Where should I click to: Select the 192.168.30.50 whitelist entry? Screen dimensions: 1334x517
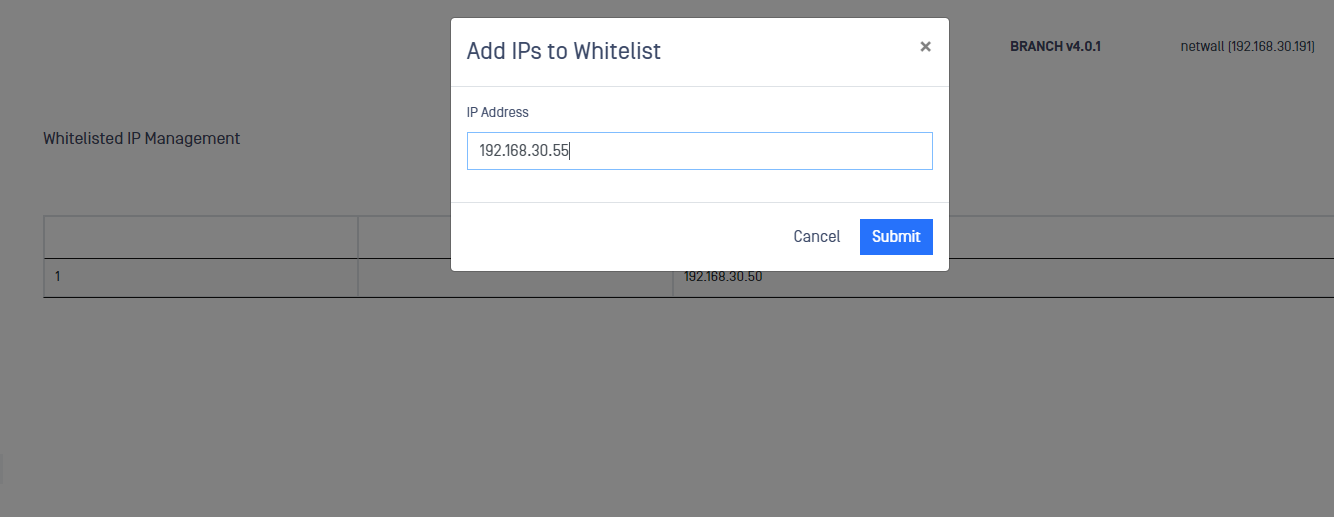[x=723, y=277]
